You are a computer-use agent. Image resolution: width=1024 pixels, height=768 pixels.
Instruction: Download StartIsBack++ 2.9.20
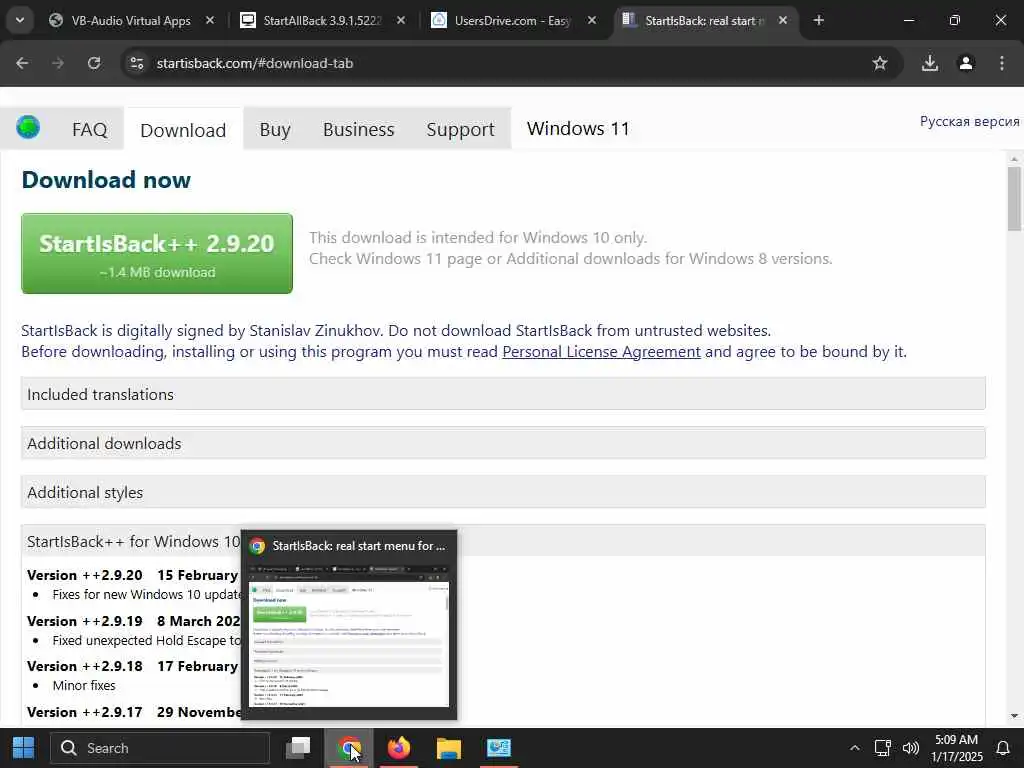tap(157, 253)
